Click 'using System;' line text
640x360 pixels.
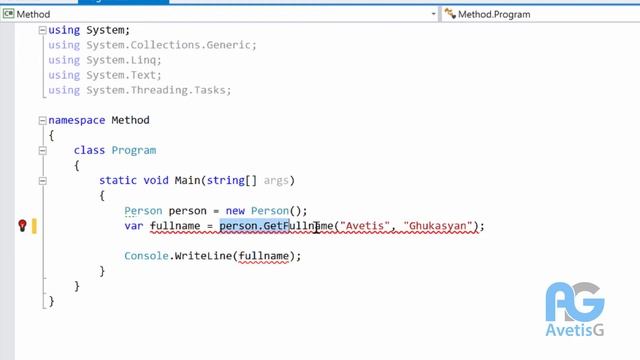tap(89, 30)
